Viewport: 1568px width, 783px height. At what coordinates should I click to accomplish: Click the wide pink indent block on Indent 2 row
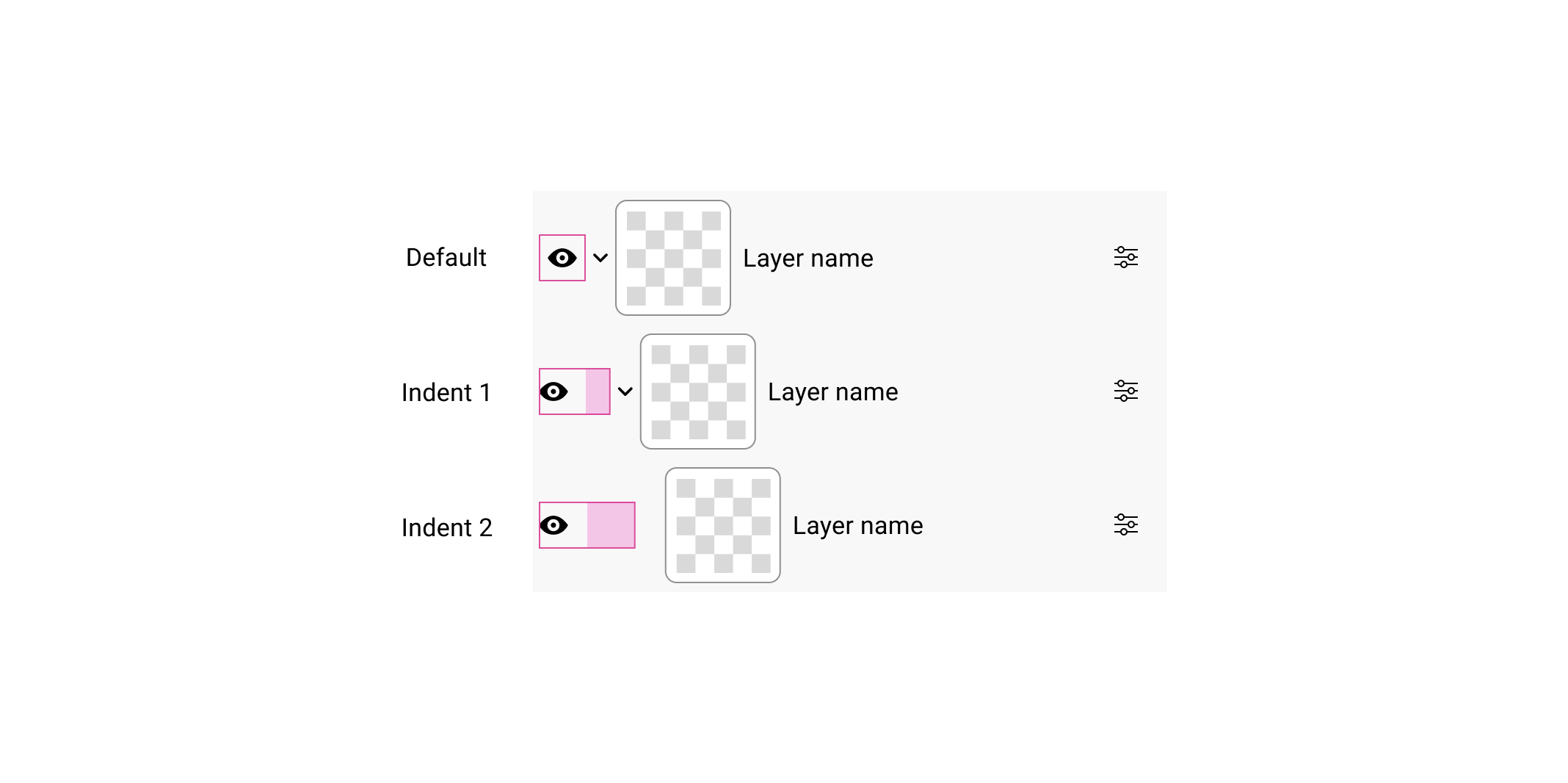tap(611, 525)
